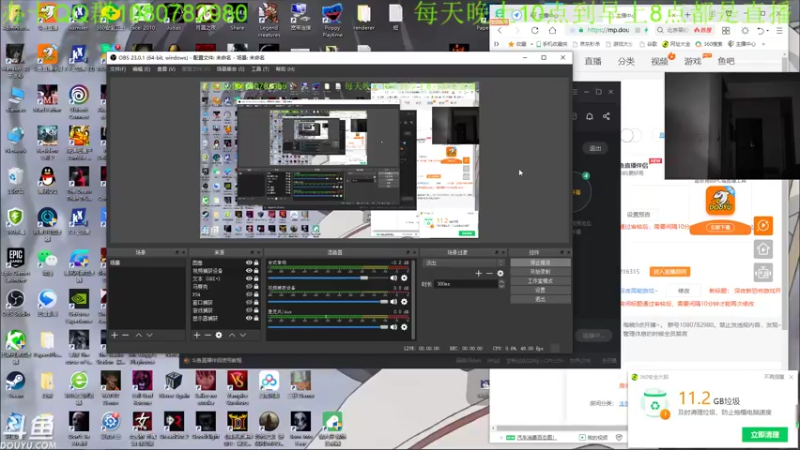Open the 淡出 scene transition dropdown

(x=463, y=263)
